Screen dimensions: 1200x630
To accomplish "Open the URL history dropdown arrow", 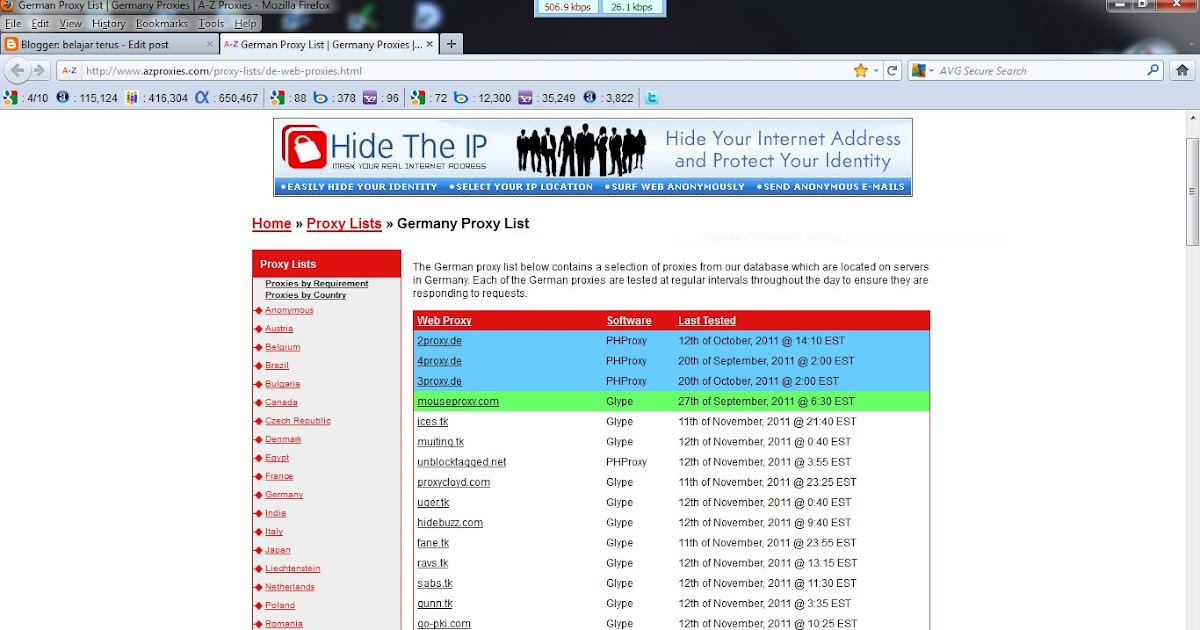I will (877, 71).
